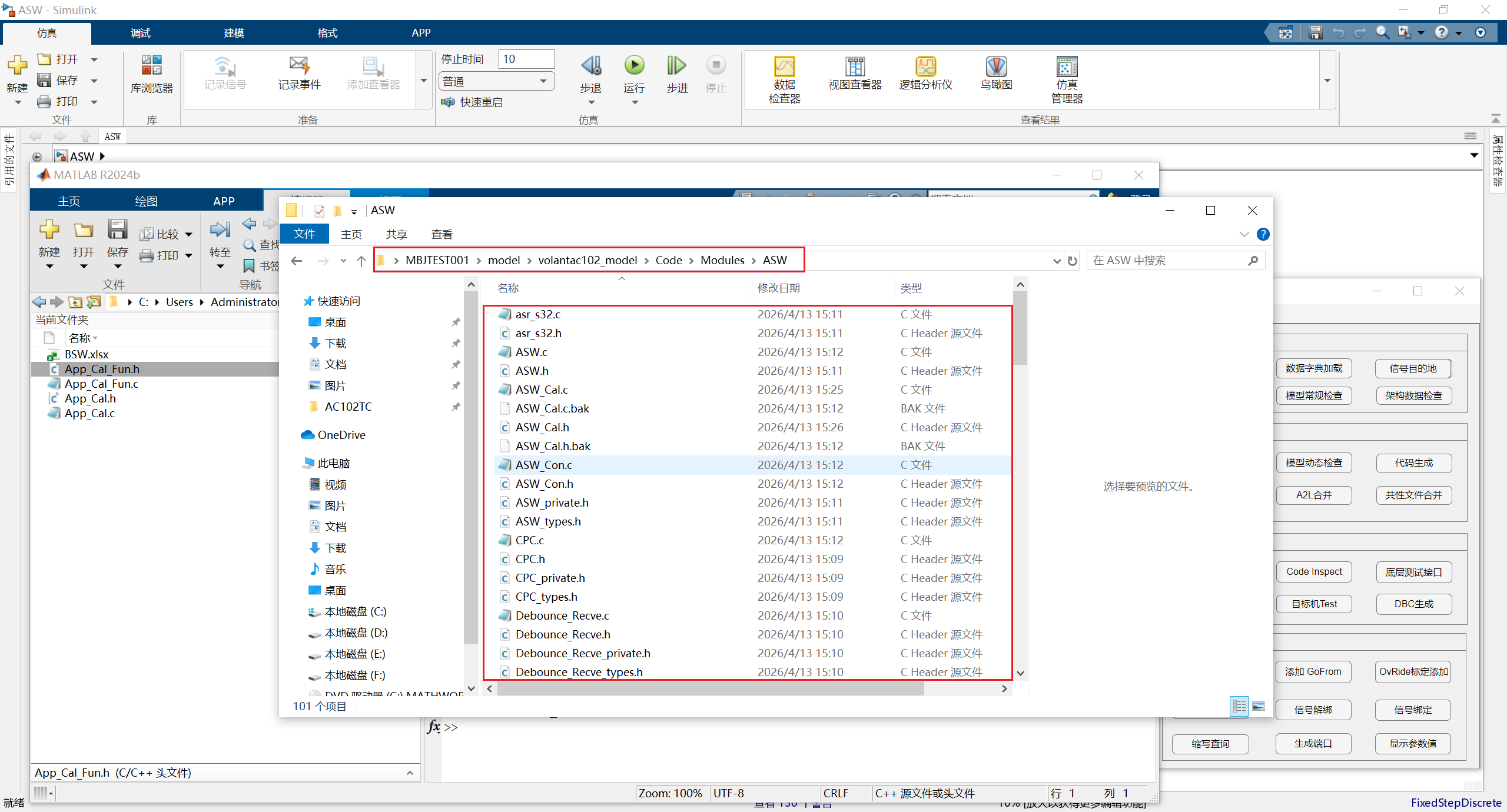
Task: Open the Bird's-Eye view (鸟瞰图) tool
Action: point(996,74)
